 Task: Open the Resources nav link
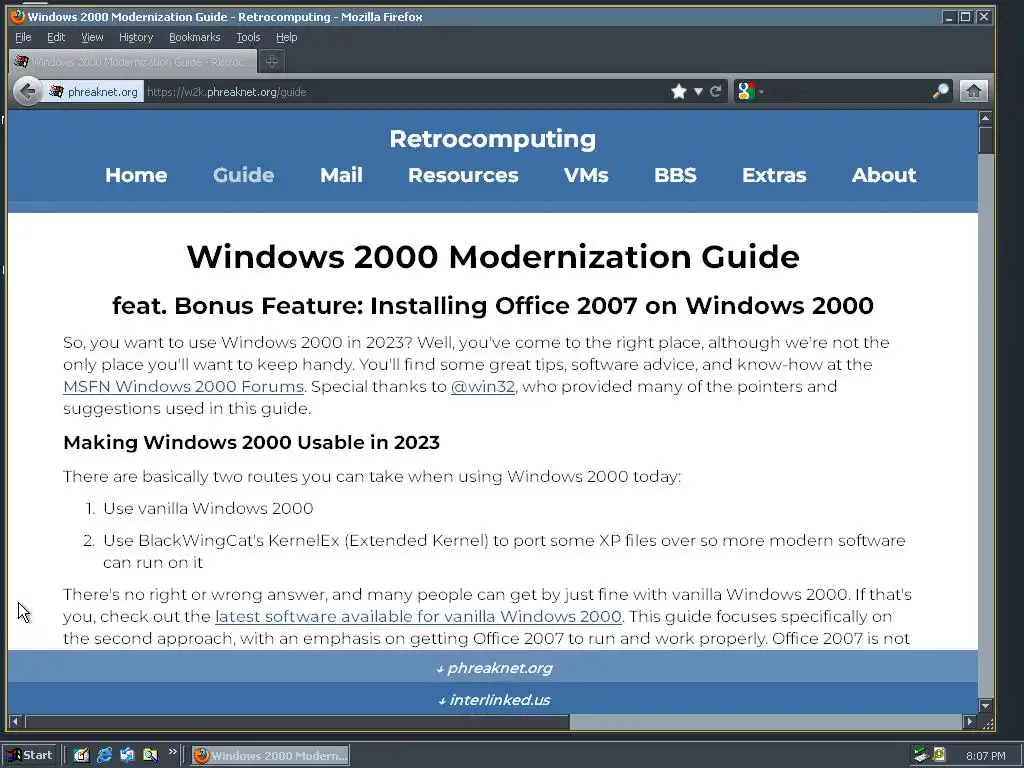[463, 175]
